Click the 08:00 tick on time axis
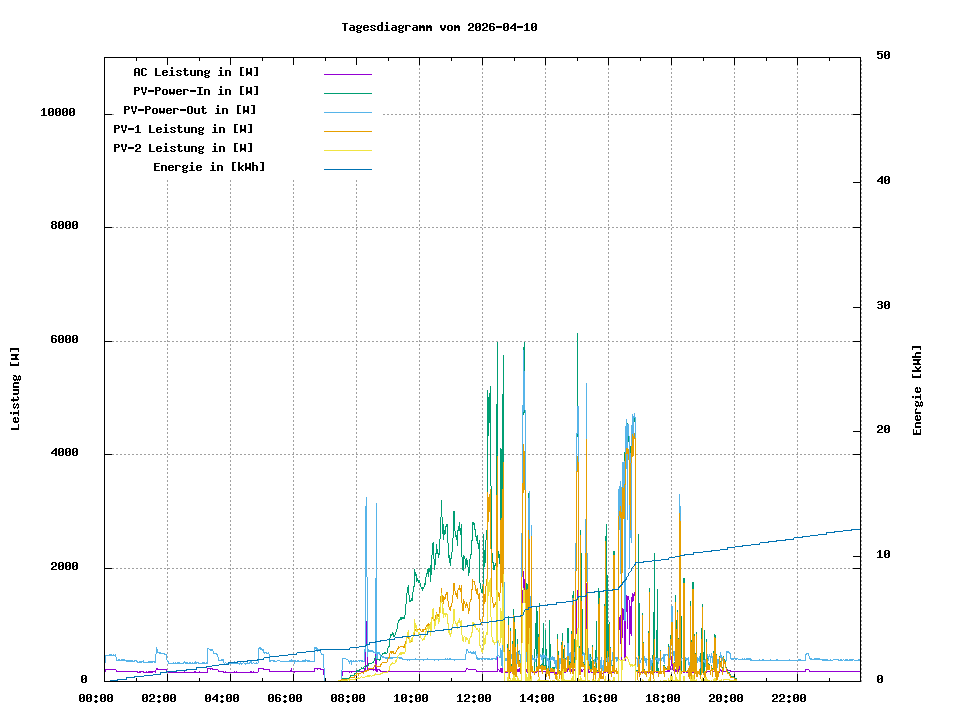The height and width of the screenshot is (720, 960). 348,698
